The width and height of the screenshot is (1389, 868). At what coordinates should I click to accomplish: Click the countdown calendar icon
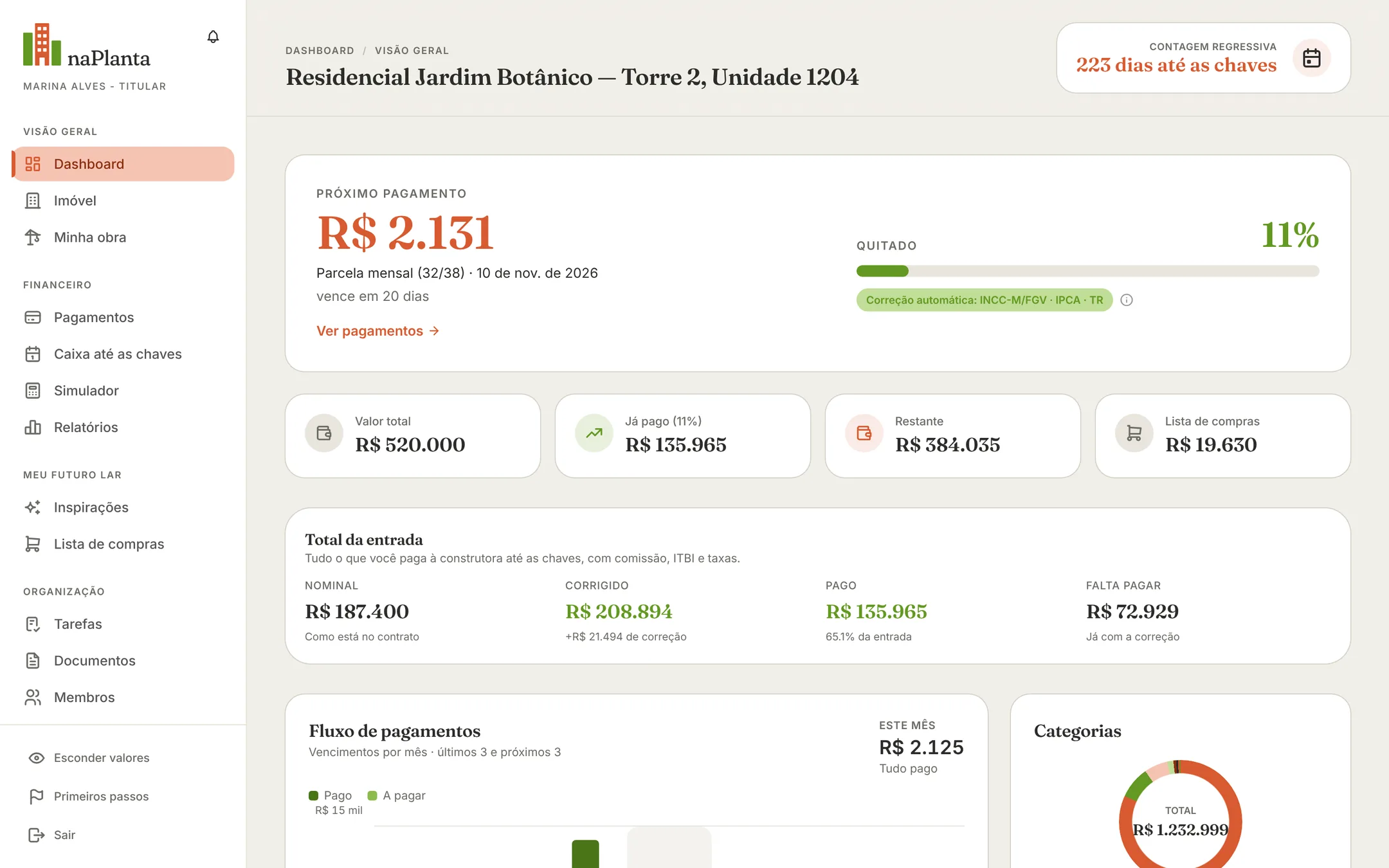[x=1311, y=58]
